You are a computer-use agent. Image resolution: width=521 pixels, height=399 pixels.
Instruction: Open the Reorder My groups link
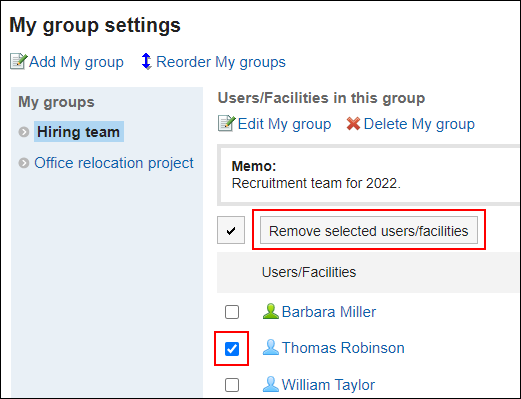(221, 62)
